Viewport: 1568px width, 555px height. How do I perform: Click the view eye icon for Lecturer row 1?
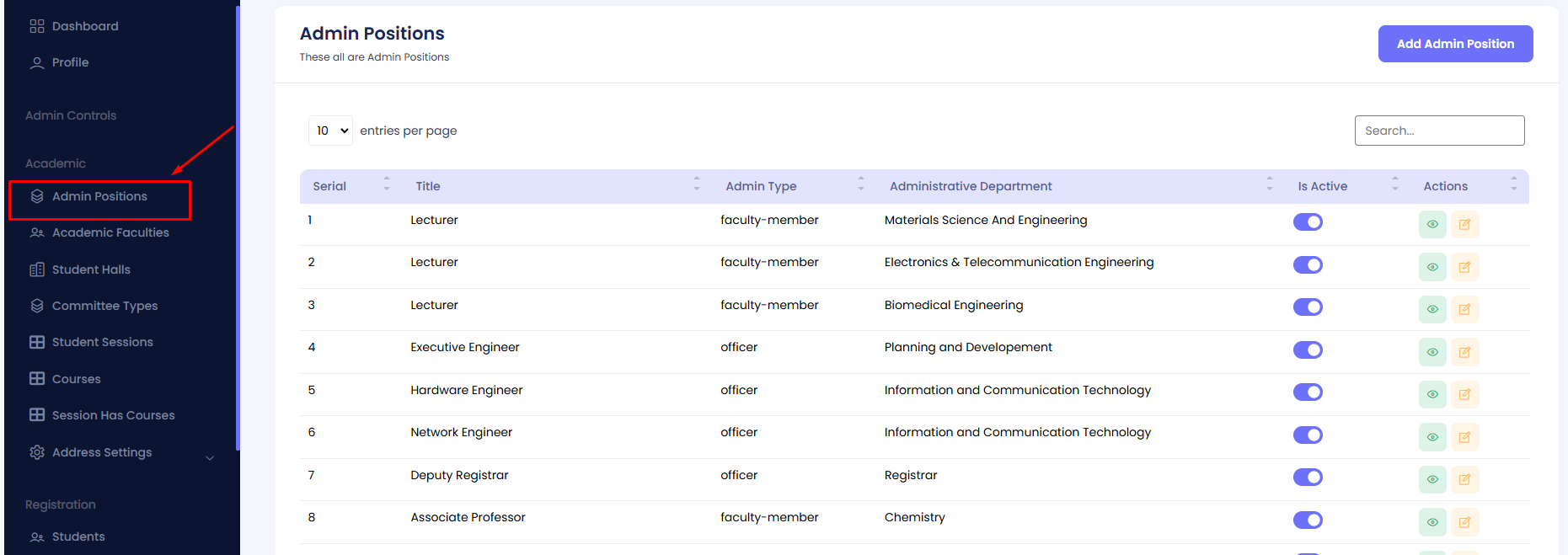coord(1432,224)
